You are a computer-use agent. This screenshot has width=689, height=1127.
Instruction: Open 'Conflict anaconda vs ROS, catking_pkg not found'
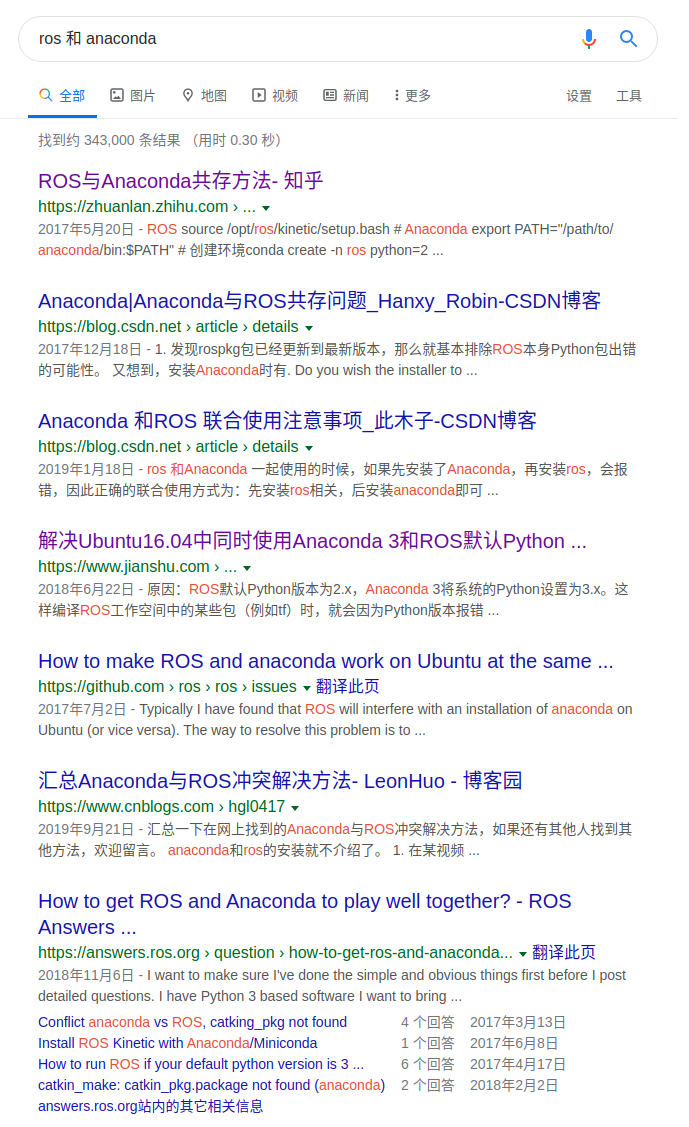193,1022
